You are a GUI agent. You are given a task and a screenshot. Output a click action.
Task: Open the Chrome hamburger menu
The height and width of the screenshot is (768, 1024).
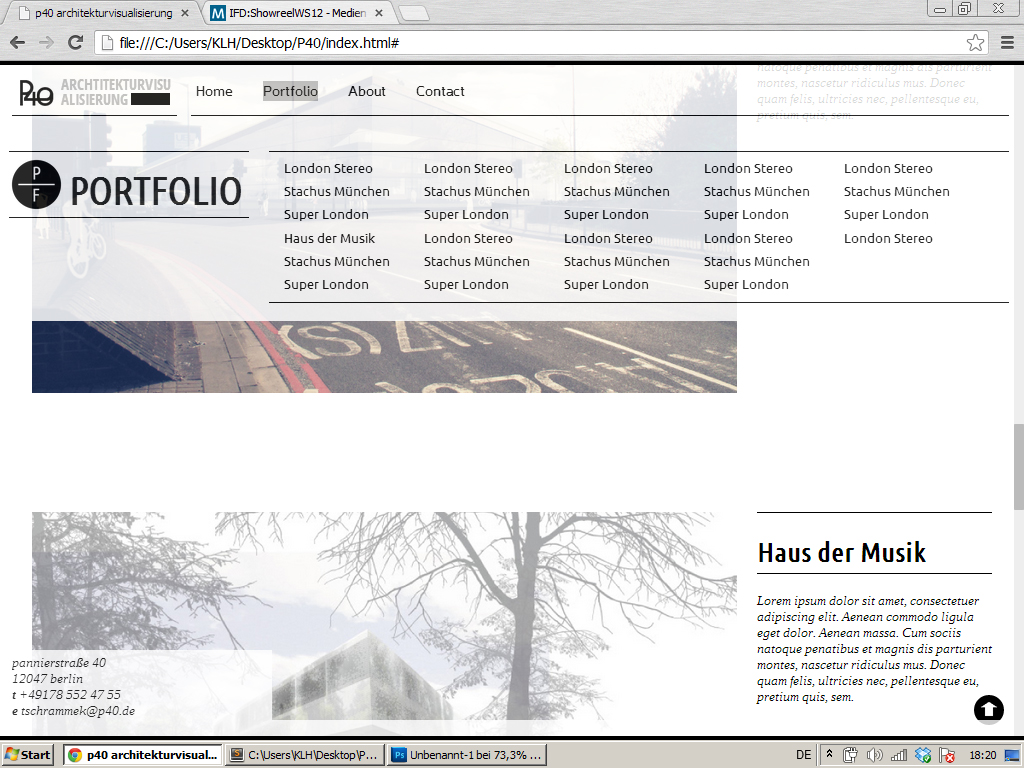coord(1007,43)
